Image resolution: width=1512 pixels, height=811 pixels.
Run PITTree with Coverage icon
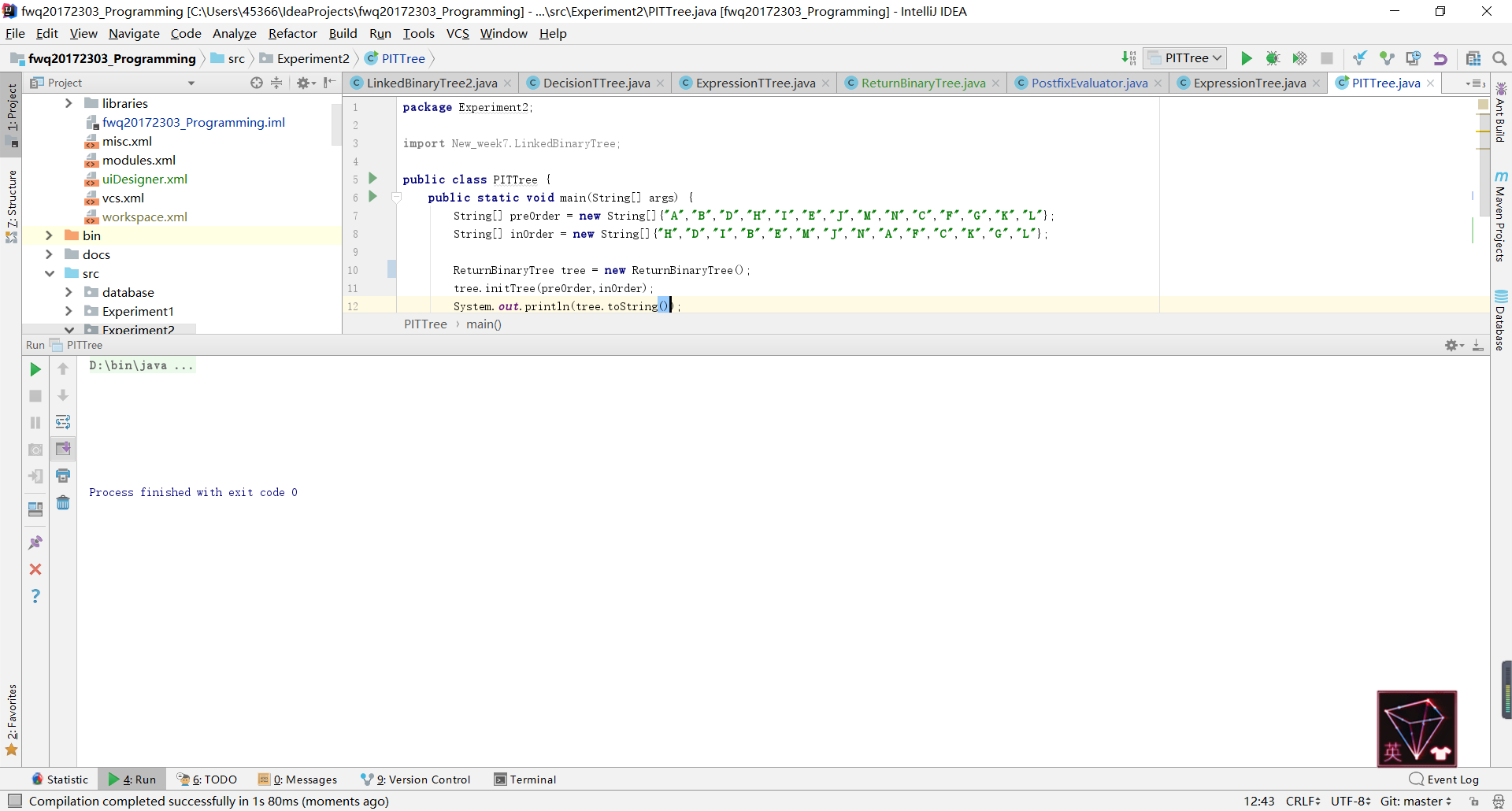1299,58
